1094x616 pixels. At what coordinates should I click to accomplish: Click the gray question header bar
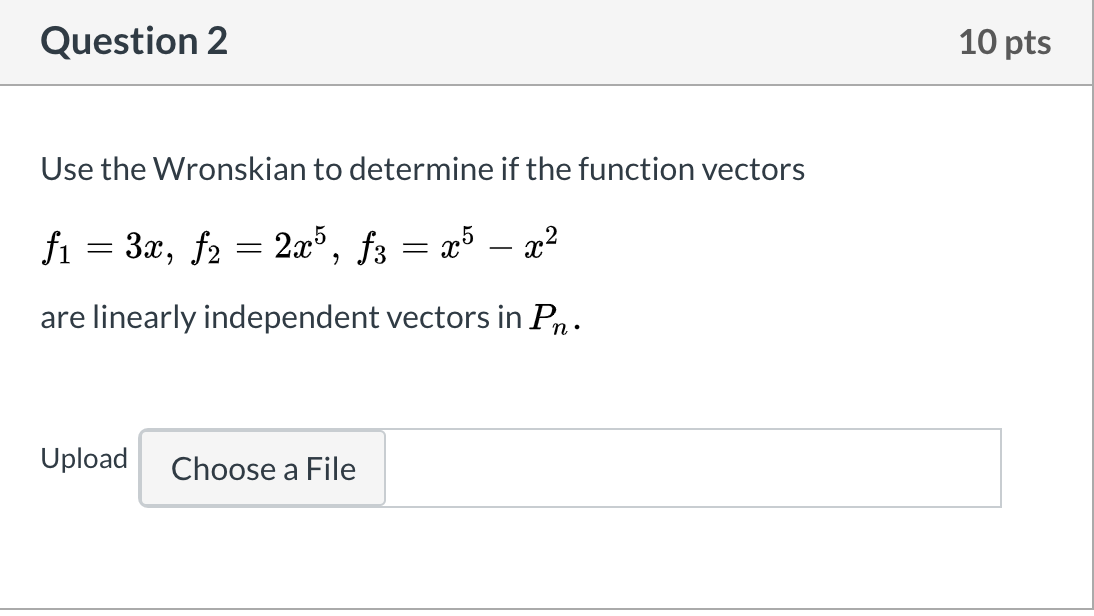[x=546, y=42]
